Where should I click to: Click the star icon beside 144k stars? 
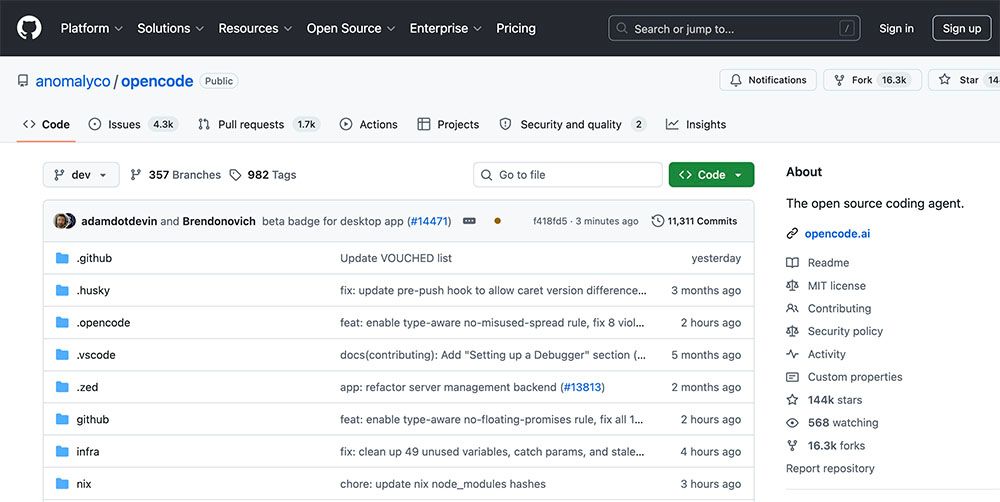pos(792,400)
